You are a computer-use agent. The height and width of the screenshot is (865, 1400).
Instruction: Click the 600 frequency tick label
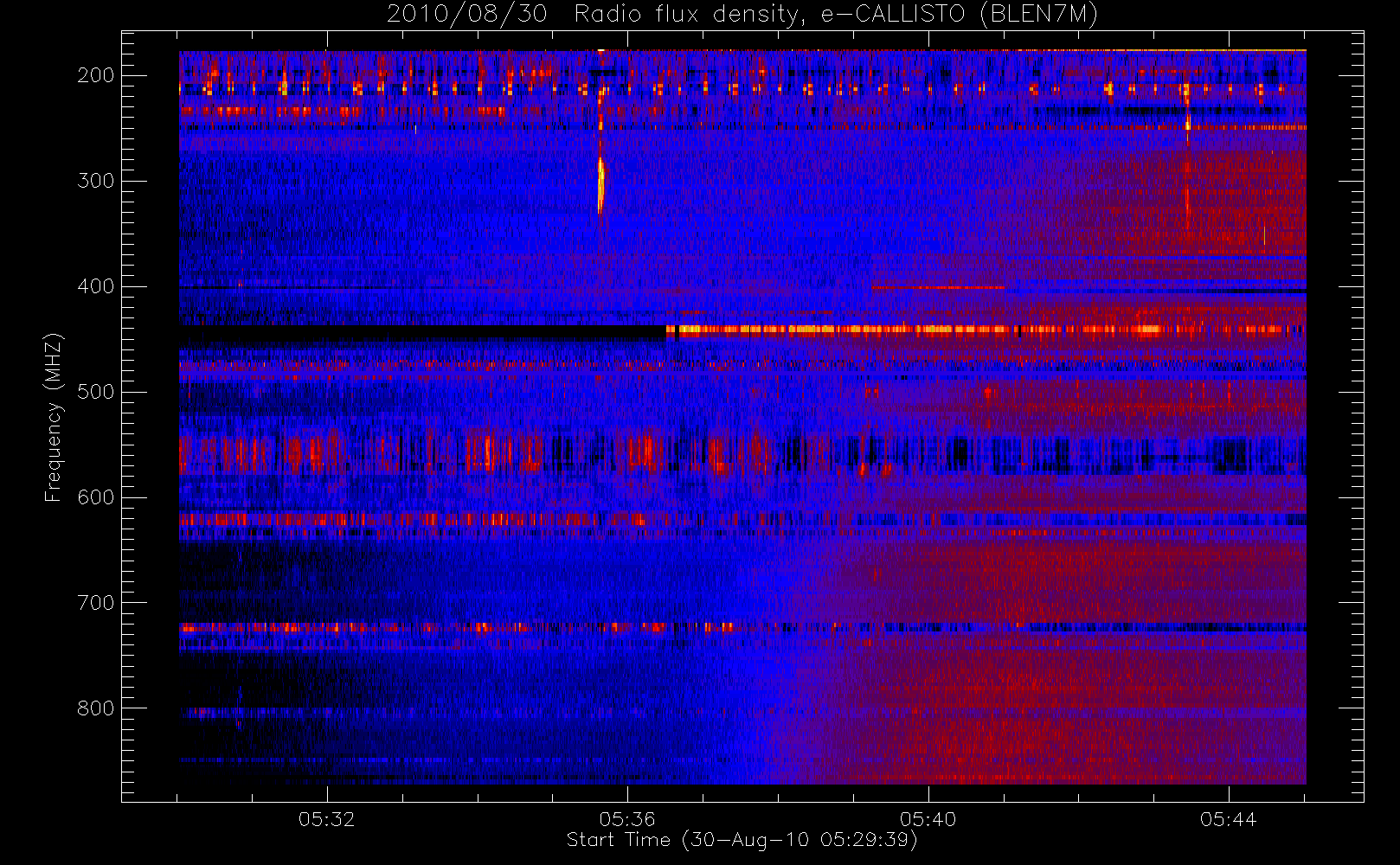tap(96, 497)
